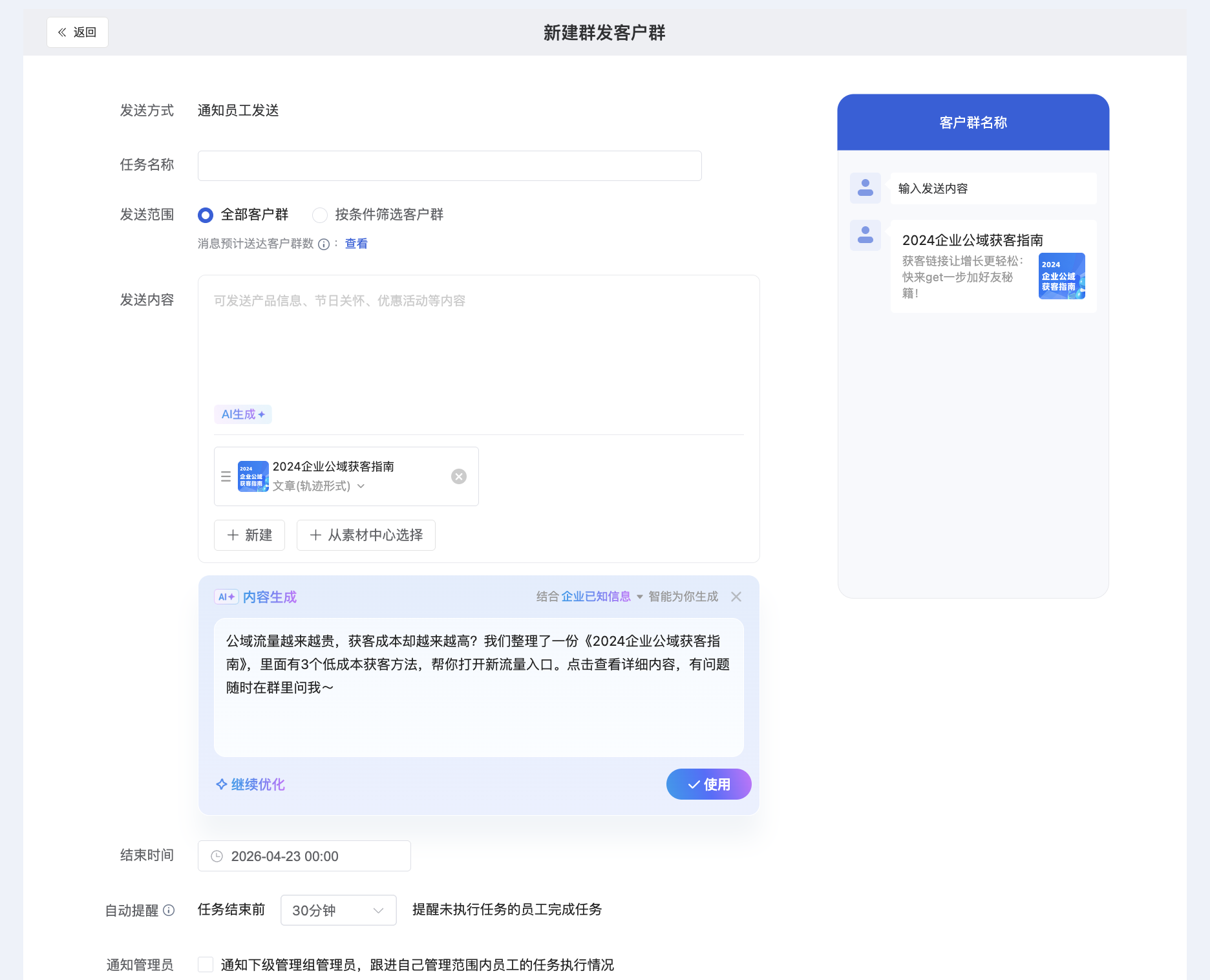Click the info icon beside 消息预计送达客户群数
Viewport: 1210px width, 980px height.
click(x=324, y=244)
